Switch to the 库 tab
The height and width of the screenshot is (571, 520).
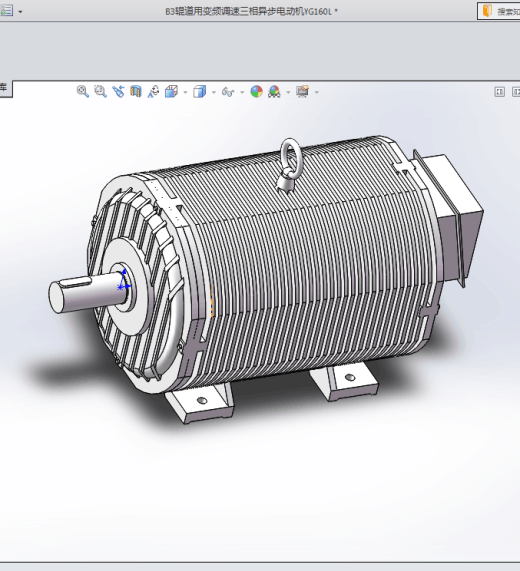(x=5, y=88)
